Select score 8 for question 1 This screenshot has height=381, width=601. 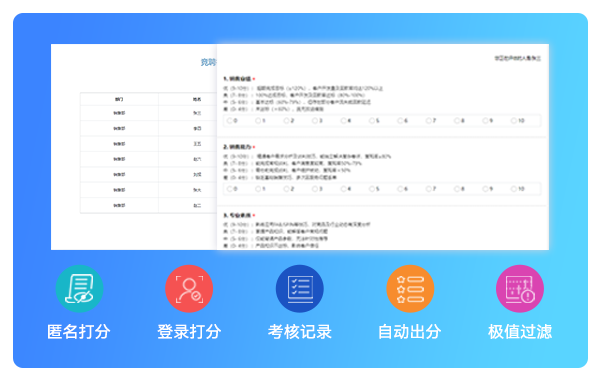457,121
